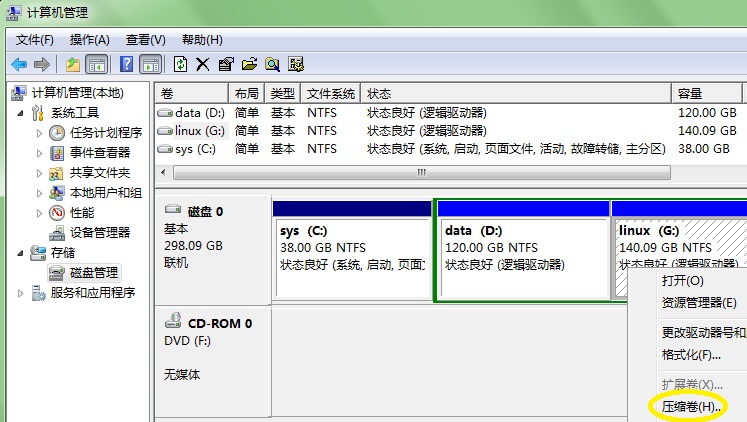The width and height of the screenshot is (747, 422).
Task: Expand the 本地用户和组 node
Action: (40, 193)
